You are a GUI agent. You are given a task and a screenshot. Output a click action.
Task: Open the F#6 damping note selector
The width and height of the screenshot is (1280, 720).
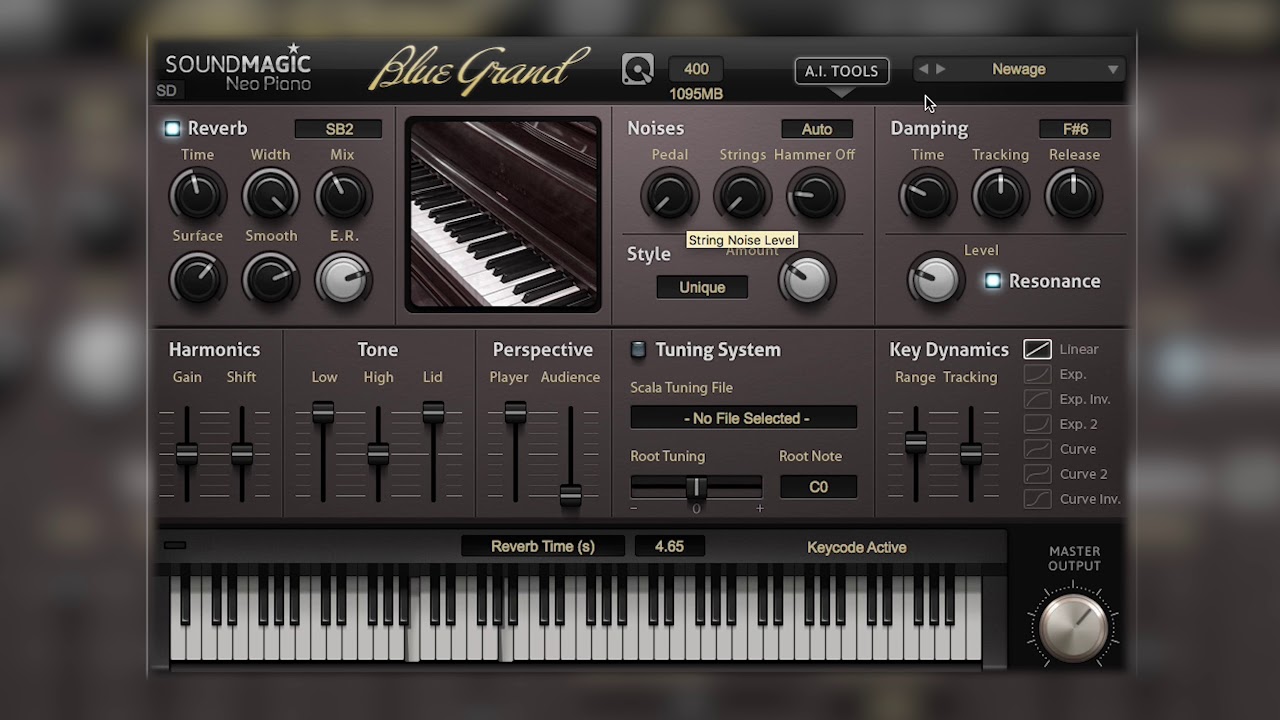click(x=1075, y=129)
